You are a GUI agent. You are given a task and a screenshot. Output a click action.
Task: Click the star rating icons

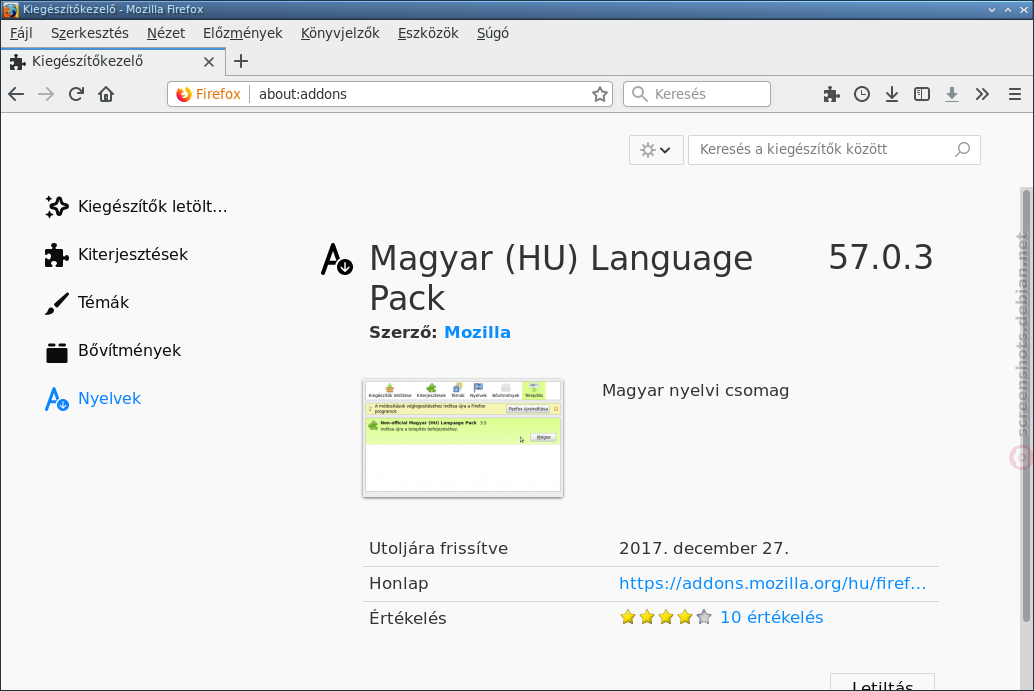tap(666, 617)
